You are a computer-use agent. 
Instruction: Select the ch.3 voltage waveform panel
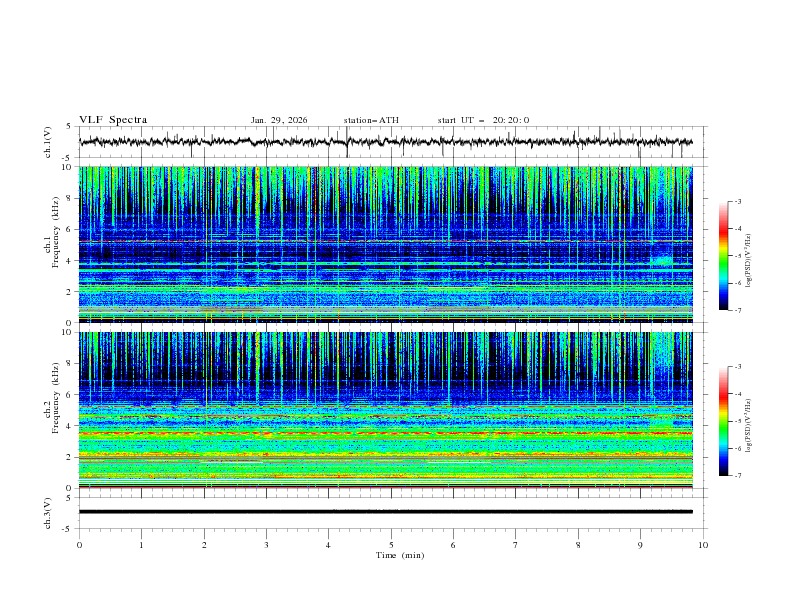click(x=390, y=512)
